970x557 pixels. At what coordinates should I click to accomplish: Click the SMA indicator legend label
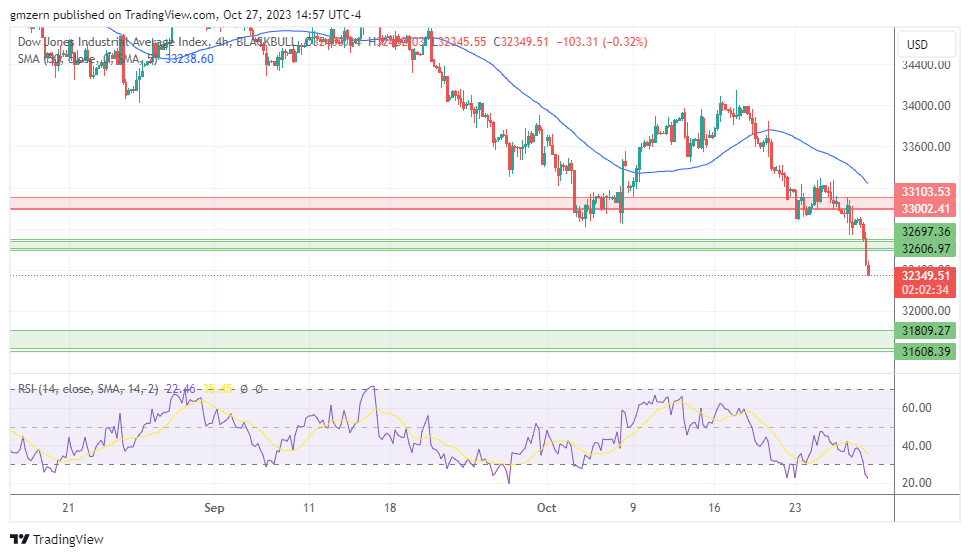[x=87, y=59]
